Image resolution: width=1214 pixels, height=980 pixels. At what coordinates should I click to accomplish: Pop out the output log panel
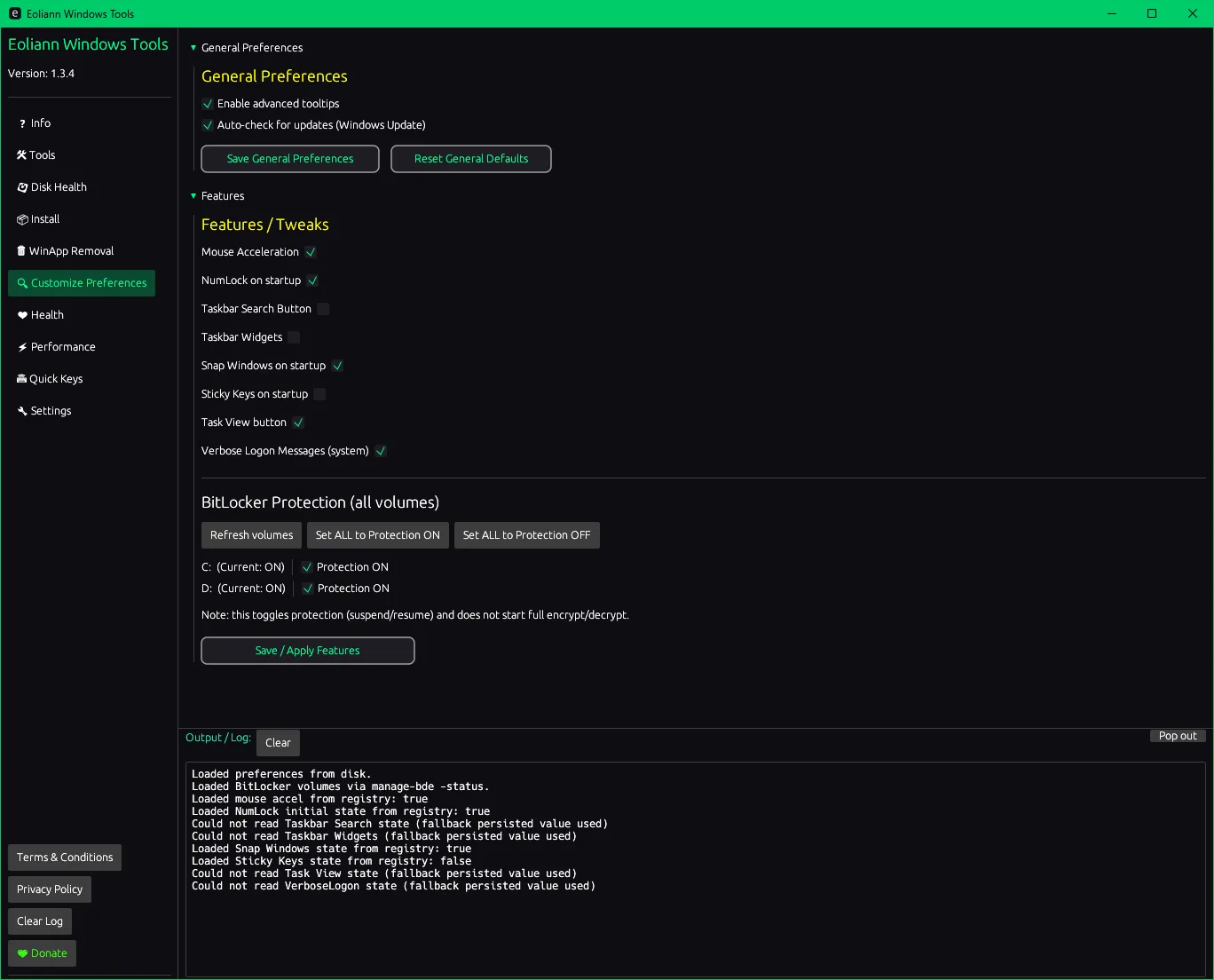[x=1177, y=736]
